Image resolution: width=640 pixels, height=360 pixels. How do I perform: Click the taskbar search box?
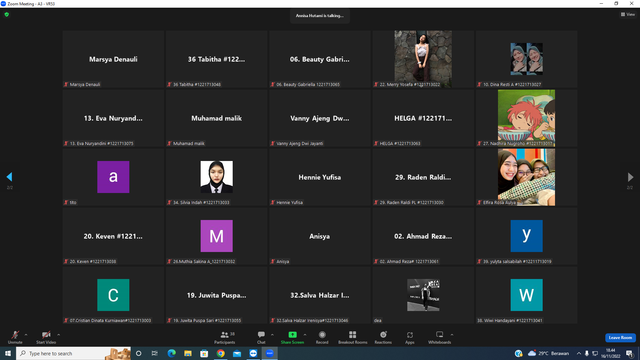point(73,353)
